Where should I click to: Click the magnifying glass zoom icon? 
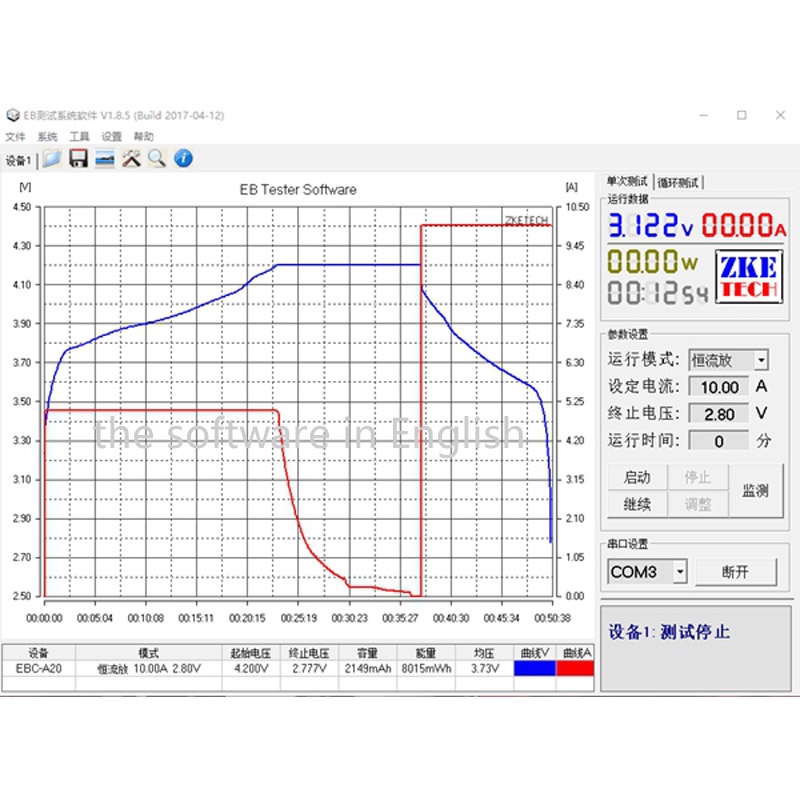pyautogui.click(x=157, y=158)
